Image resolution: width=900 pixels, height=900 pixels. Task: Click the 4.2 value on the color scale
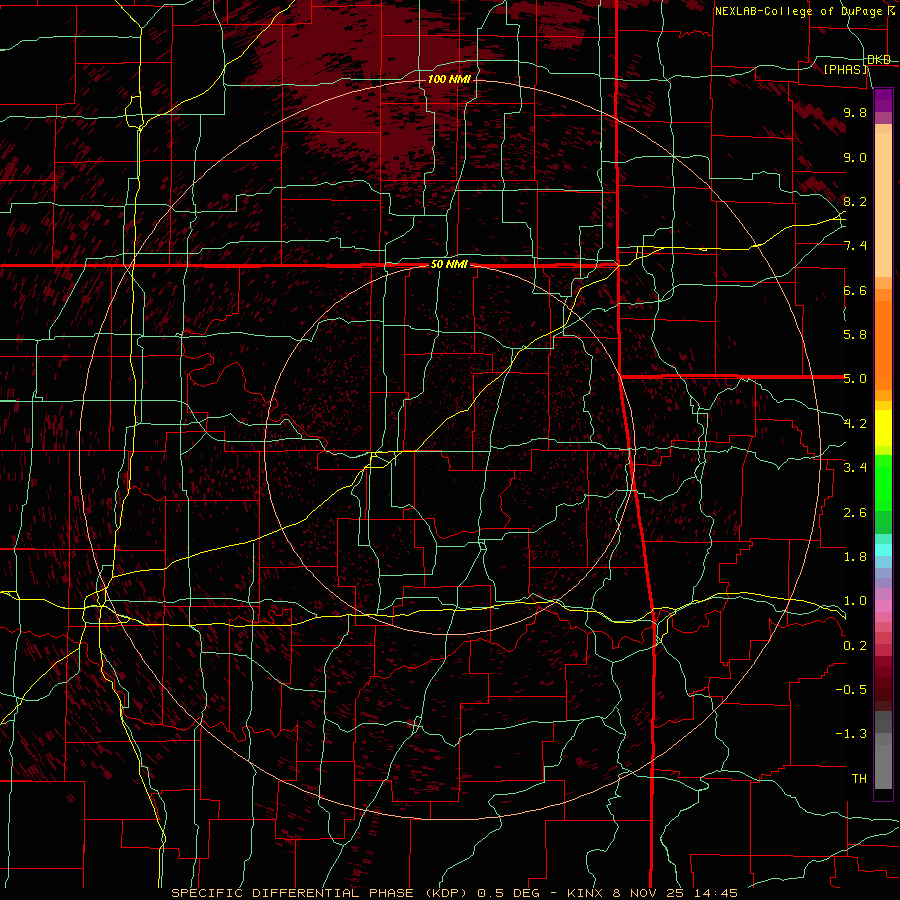click(x=855, y=424)
